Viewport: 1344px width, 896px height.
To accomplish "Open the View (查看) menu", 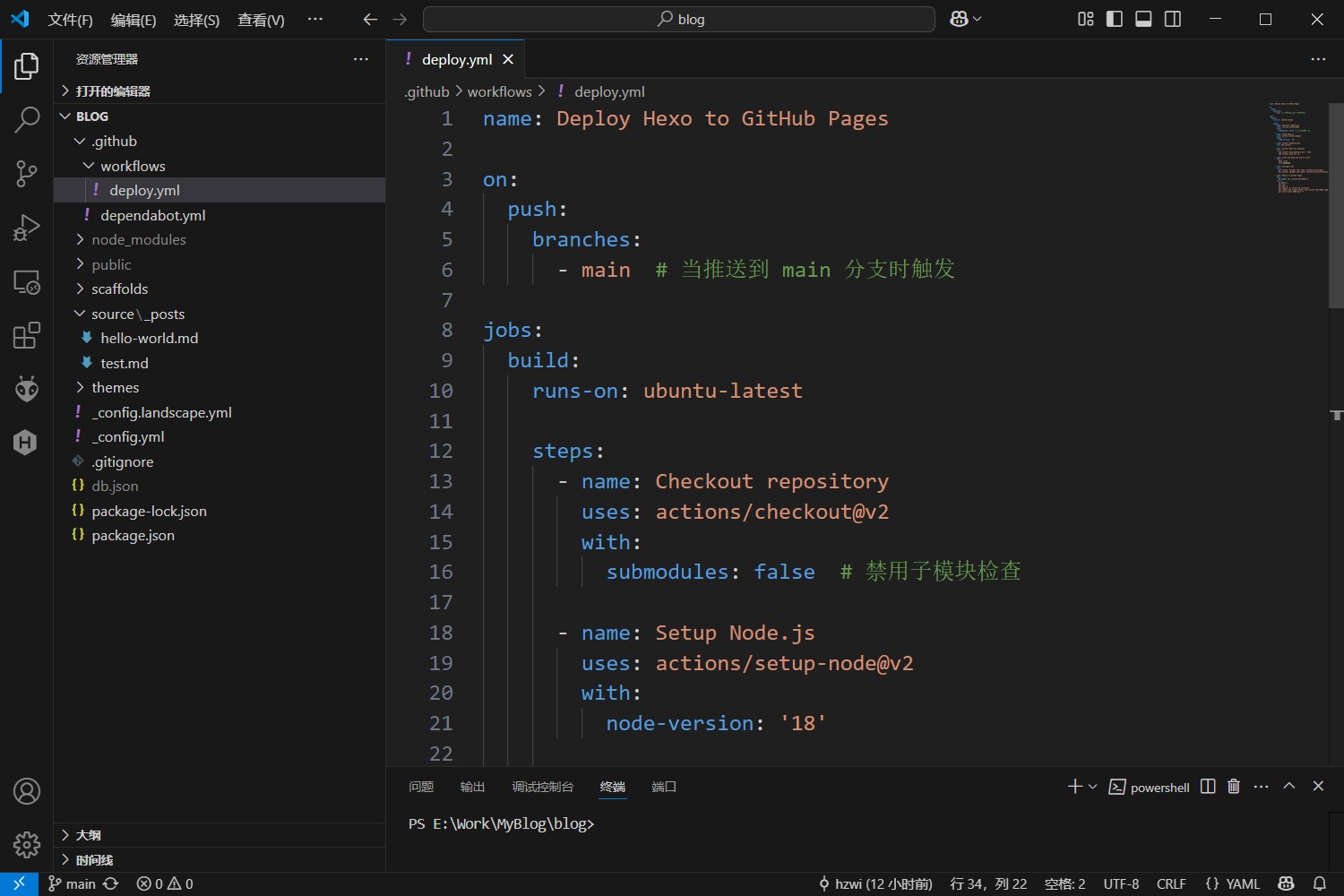I will (261, 20).
